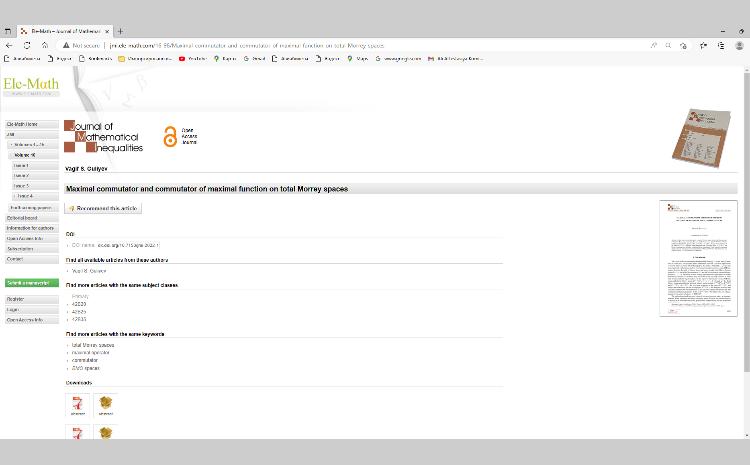Open Information for authors menu item

(x=31, y=228)
